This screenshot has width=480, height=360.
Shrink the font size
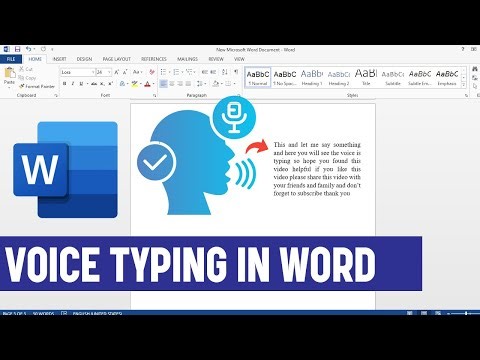(125, 72)
